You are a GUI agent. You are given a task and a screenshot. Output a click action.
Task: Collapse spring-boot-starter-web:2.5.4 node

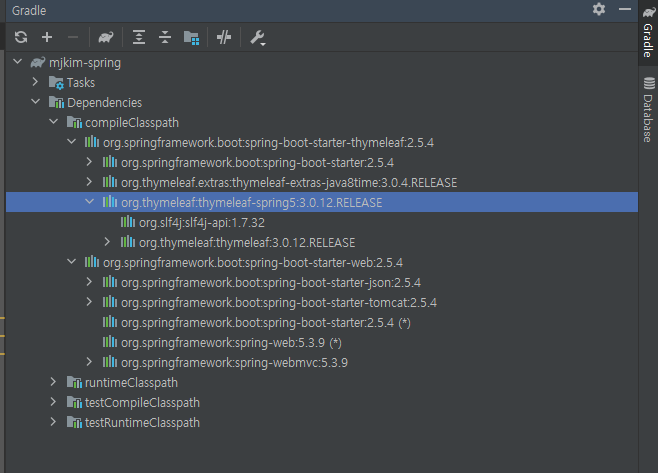tap(72, 261)
